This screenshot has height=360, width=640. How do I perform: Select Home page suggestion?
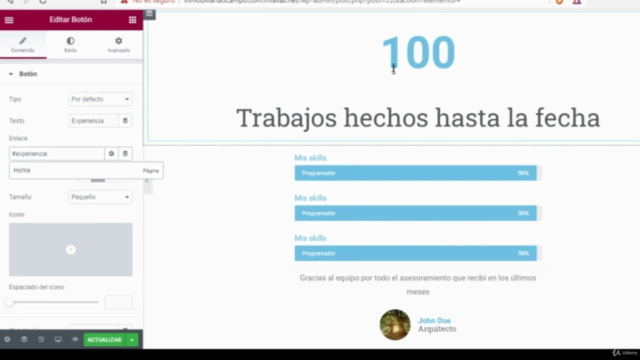pos(86,170)
